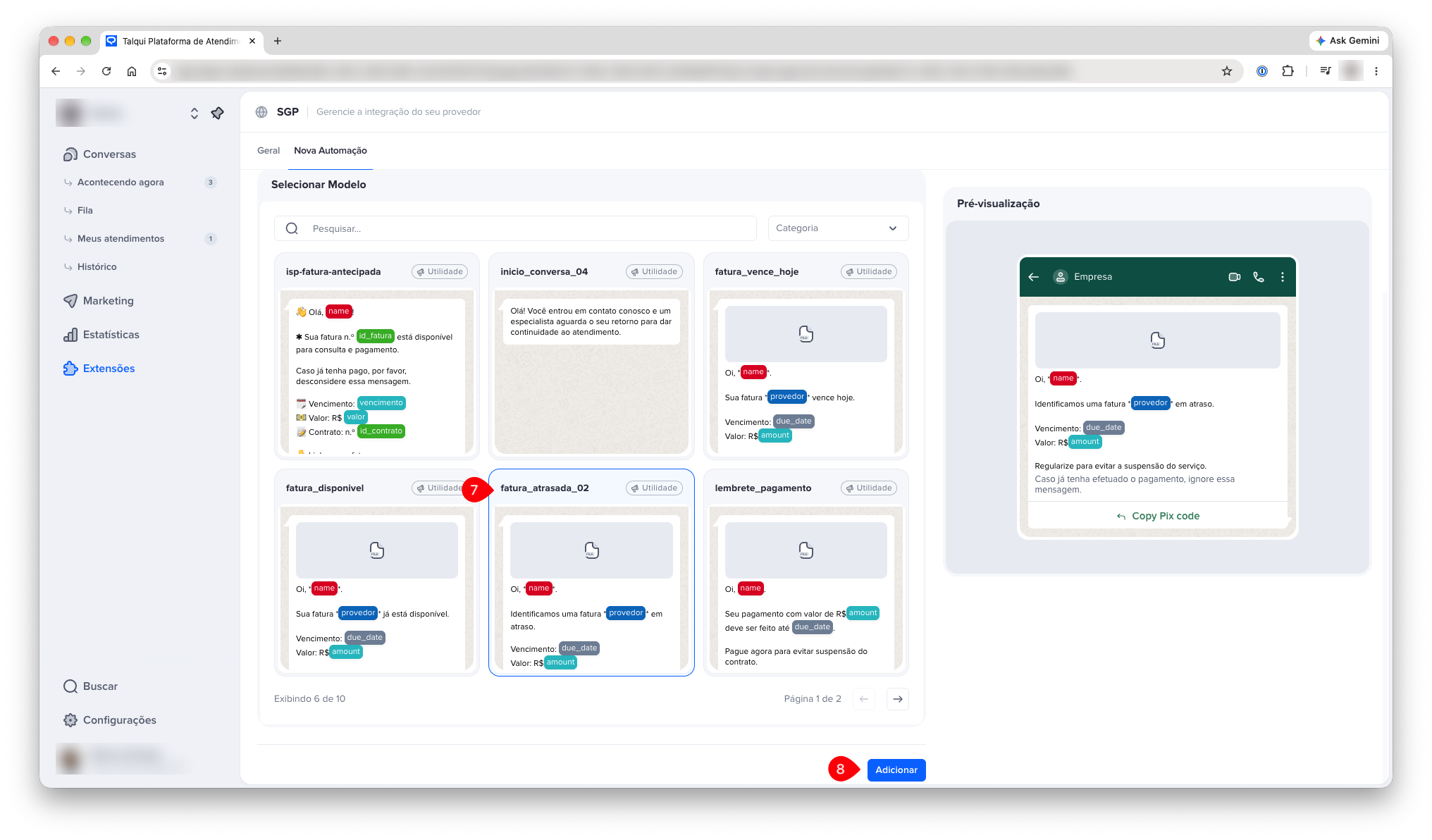Go to Extensões
Screen dimensions: 1432x840
tap(99, 369)
